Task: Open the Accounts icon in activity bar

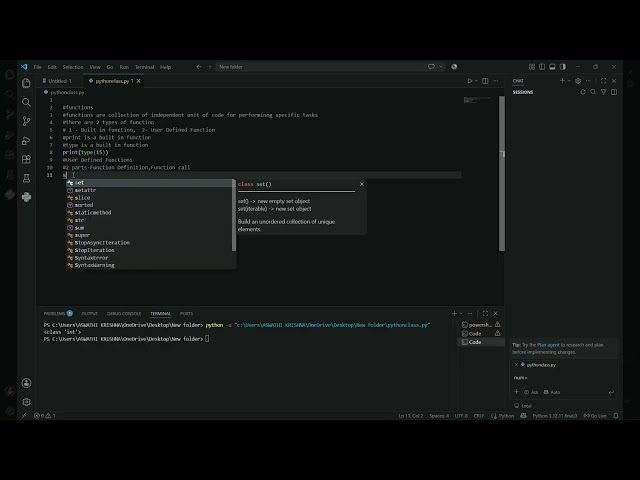Action: (26, 383)
